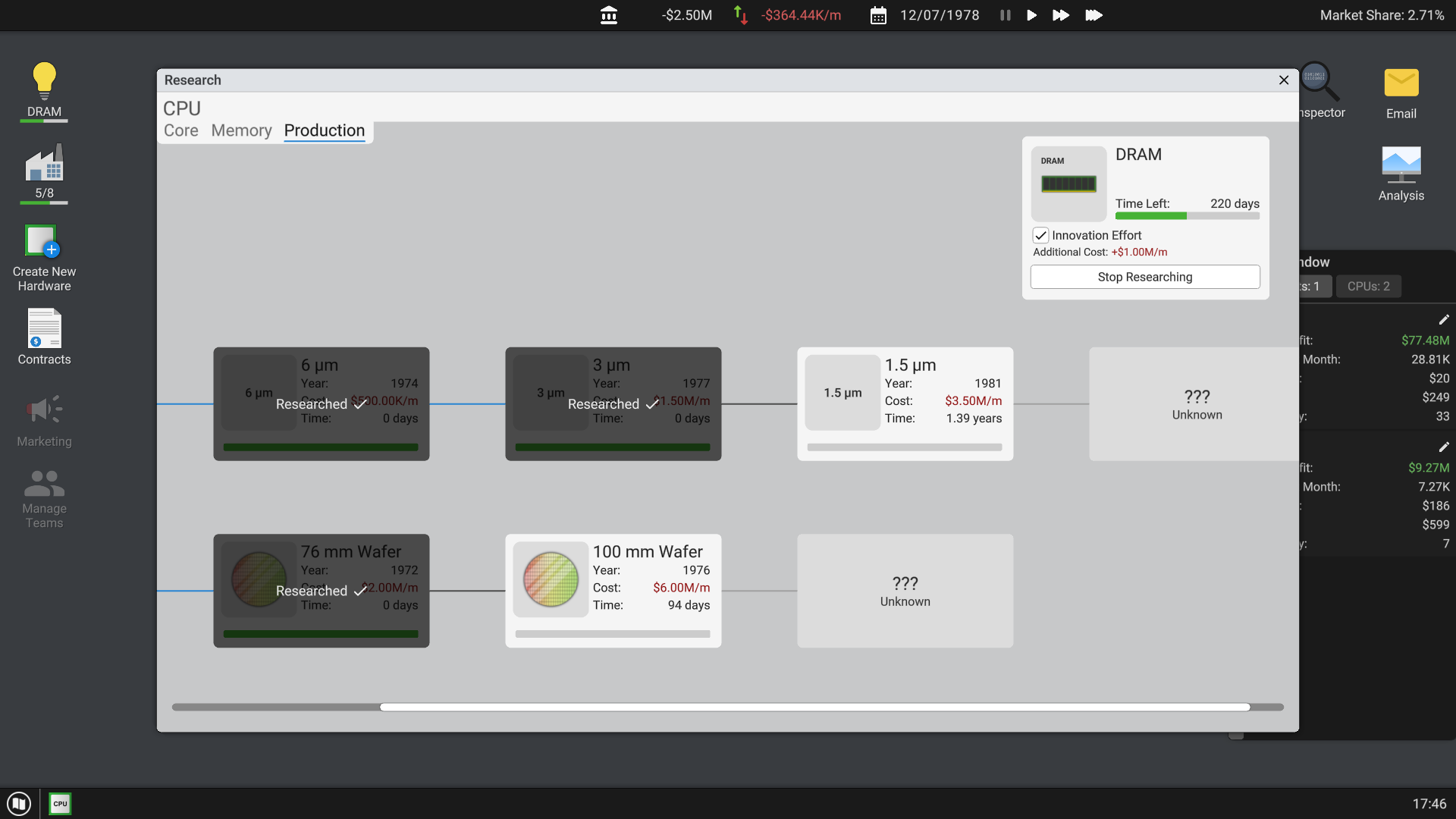The width and height of the screenshot is (1456, 819).
Task: Select the 100 mm Wafer research node
Action: 613,590
